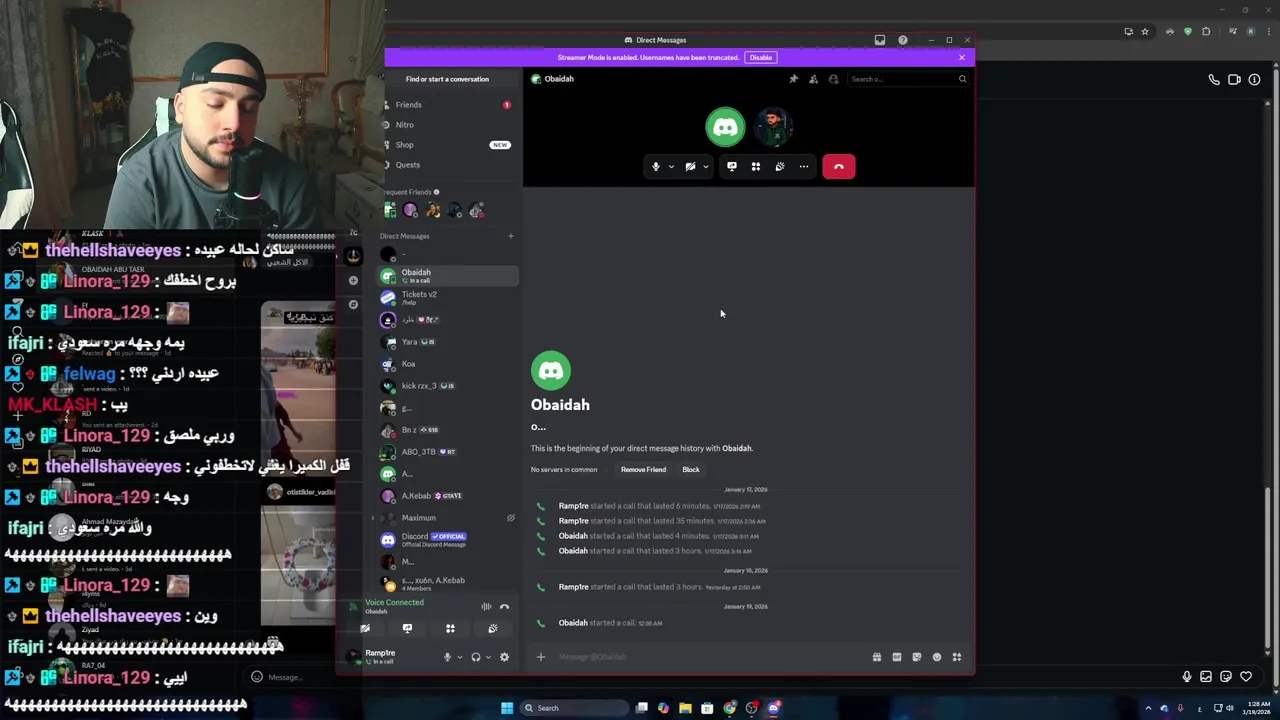Share screen from the voice panel row
The image size is (1280, 720).
407,629
